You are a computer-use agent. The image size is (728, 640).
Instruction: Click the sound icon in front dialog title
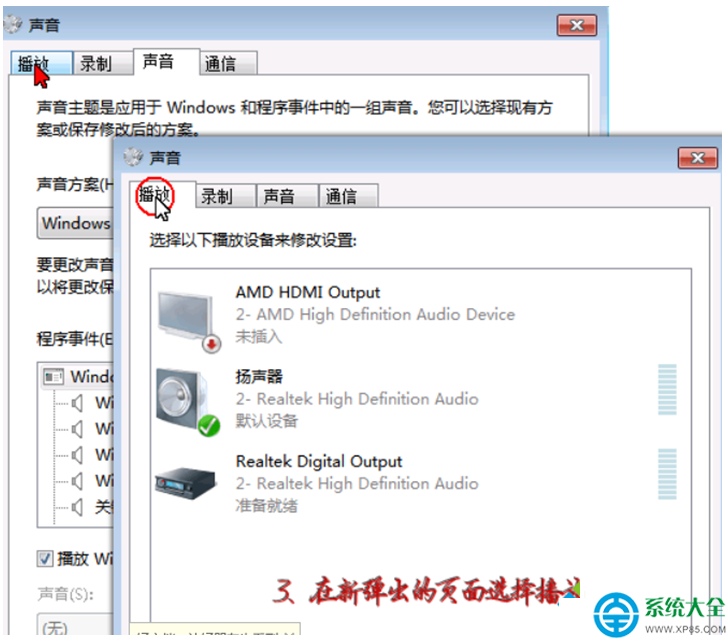133,157
